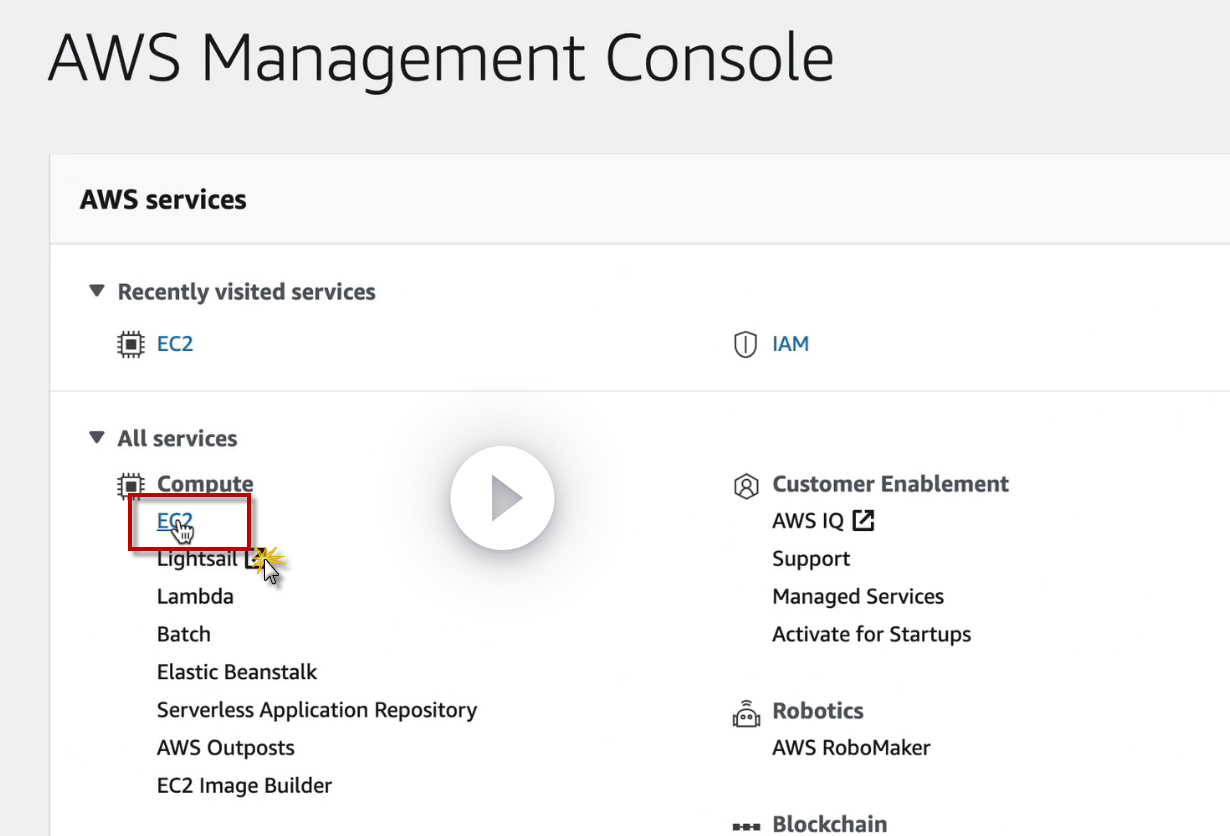Open the Lambda service

click(x=195, y=597)
